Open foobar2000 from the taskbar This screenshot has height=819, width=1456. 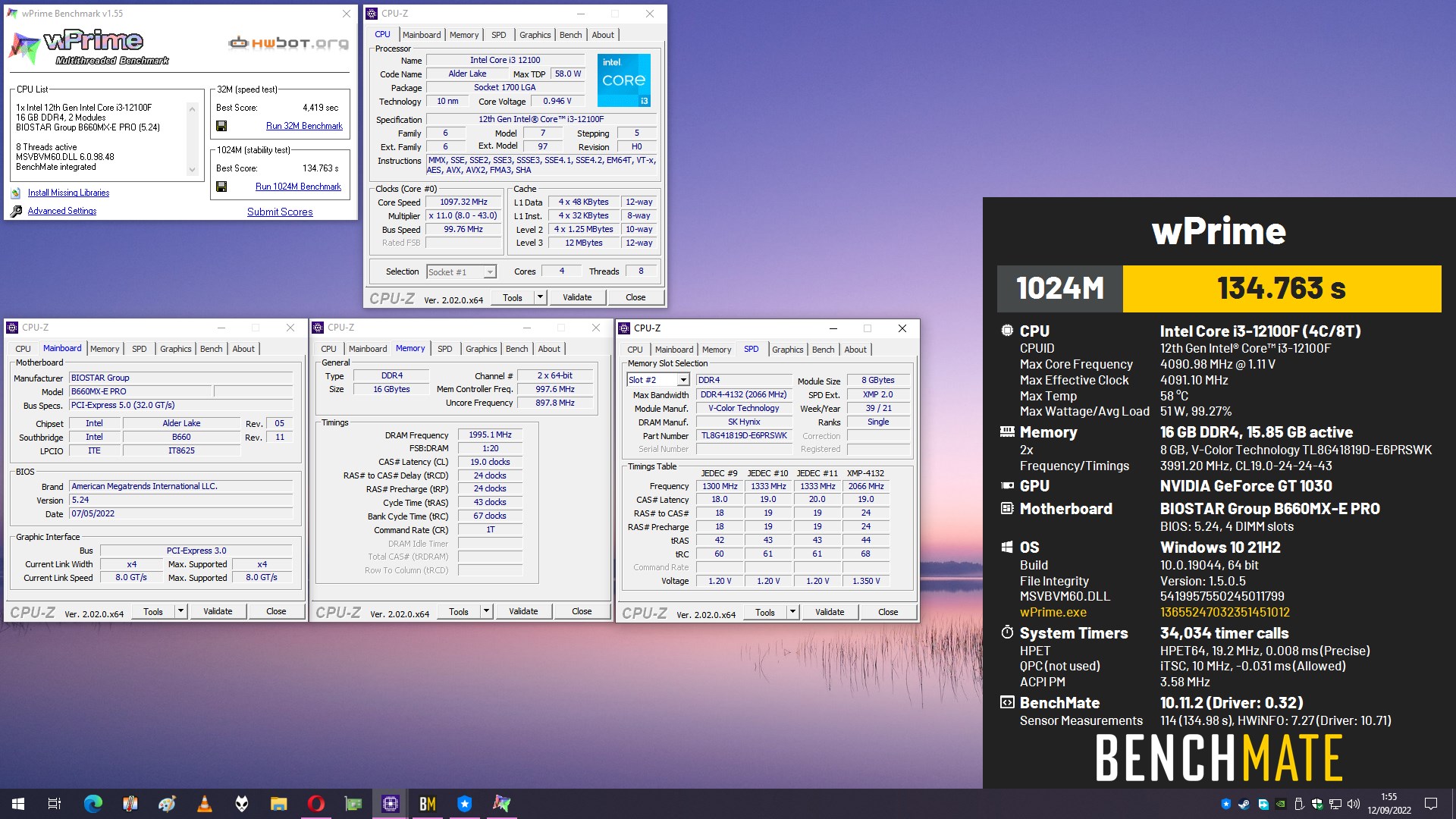(241, 804)
